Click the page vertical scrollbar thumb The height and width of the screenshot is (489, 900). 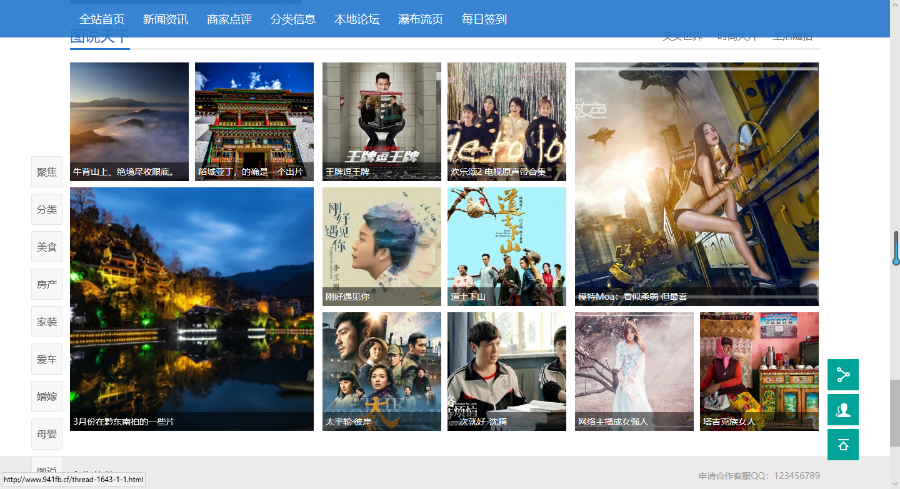click(895, 412)
